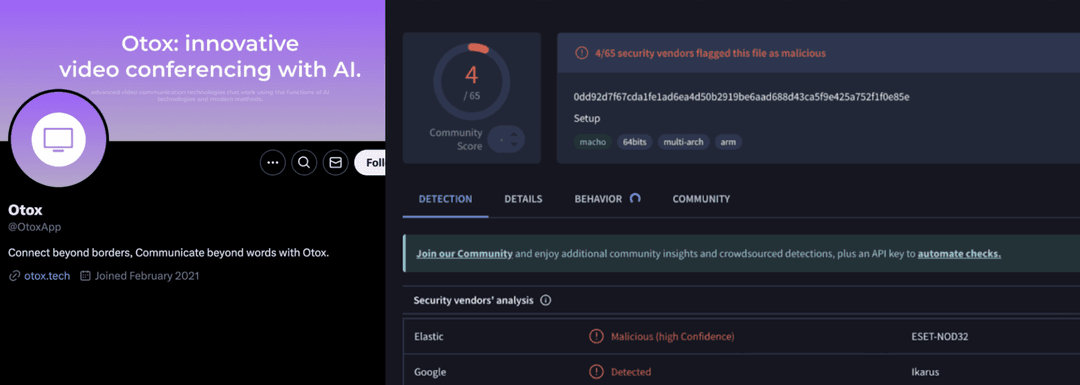Click the warning icon next to Elastic result

pyautogui.click(x=596, y=337)
